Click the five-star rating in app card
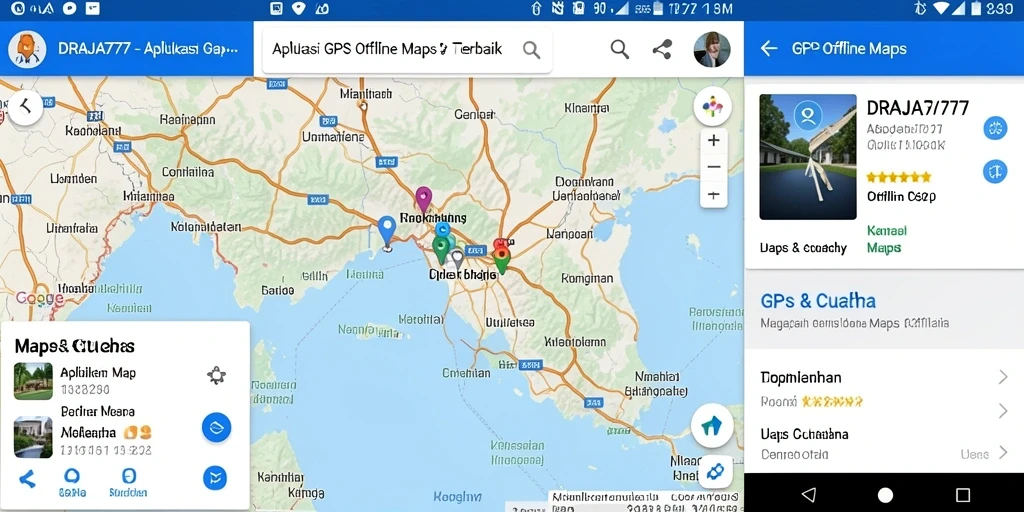The image size is (1024, 512). [x=899, y=176]
